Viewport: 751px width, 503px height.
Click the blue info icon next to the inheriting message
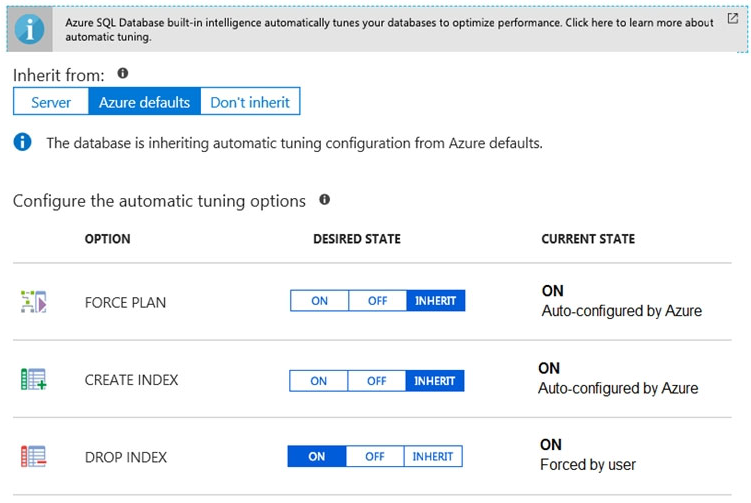[x=22, y=142]
